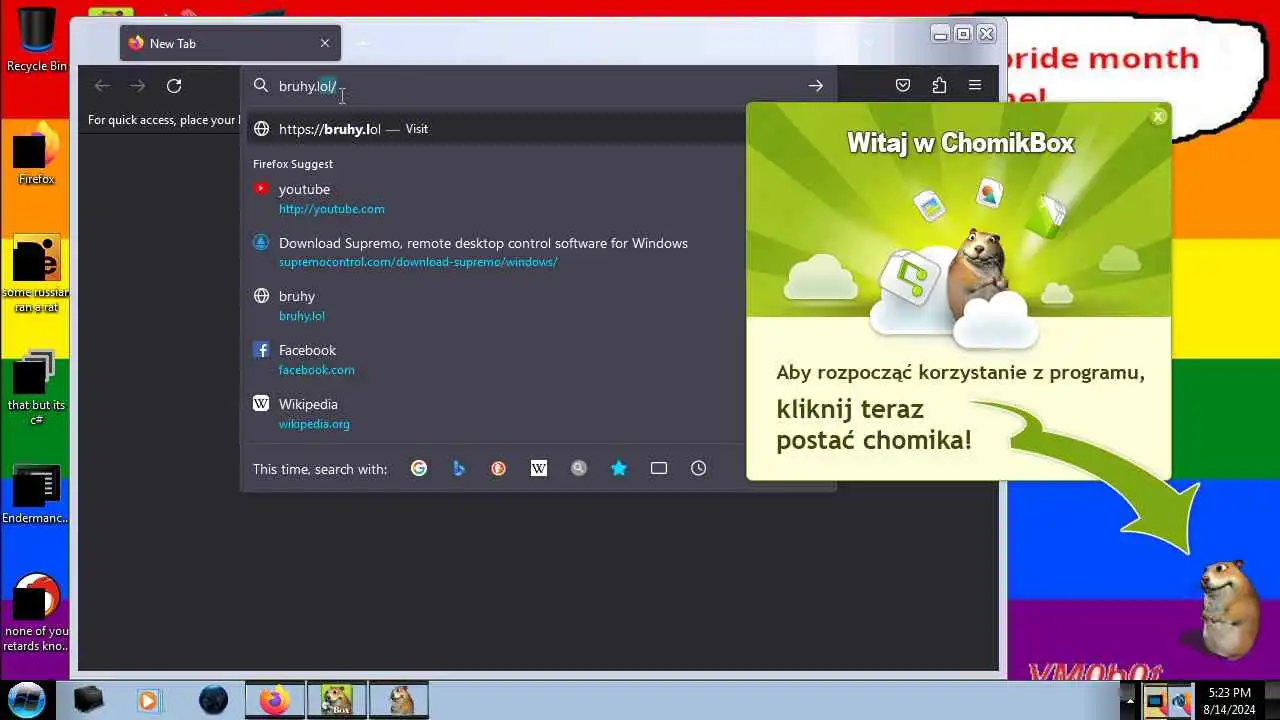Image resolution: width=1280 pixels, height=720 pixels.
Task: Open the Windows Start menu
Action: 26,699
